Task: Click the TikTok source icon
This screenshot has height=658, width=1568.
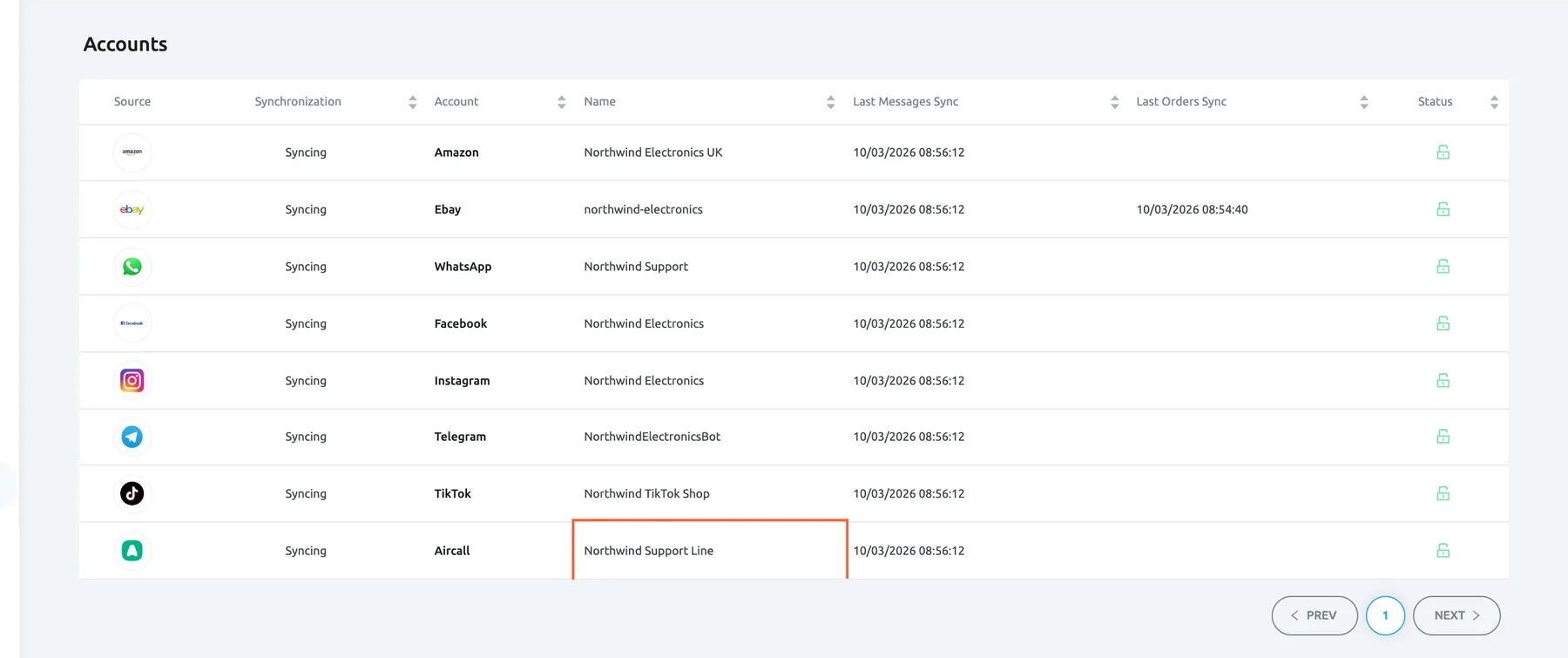Action: 132,493
